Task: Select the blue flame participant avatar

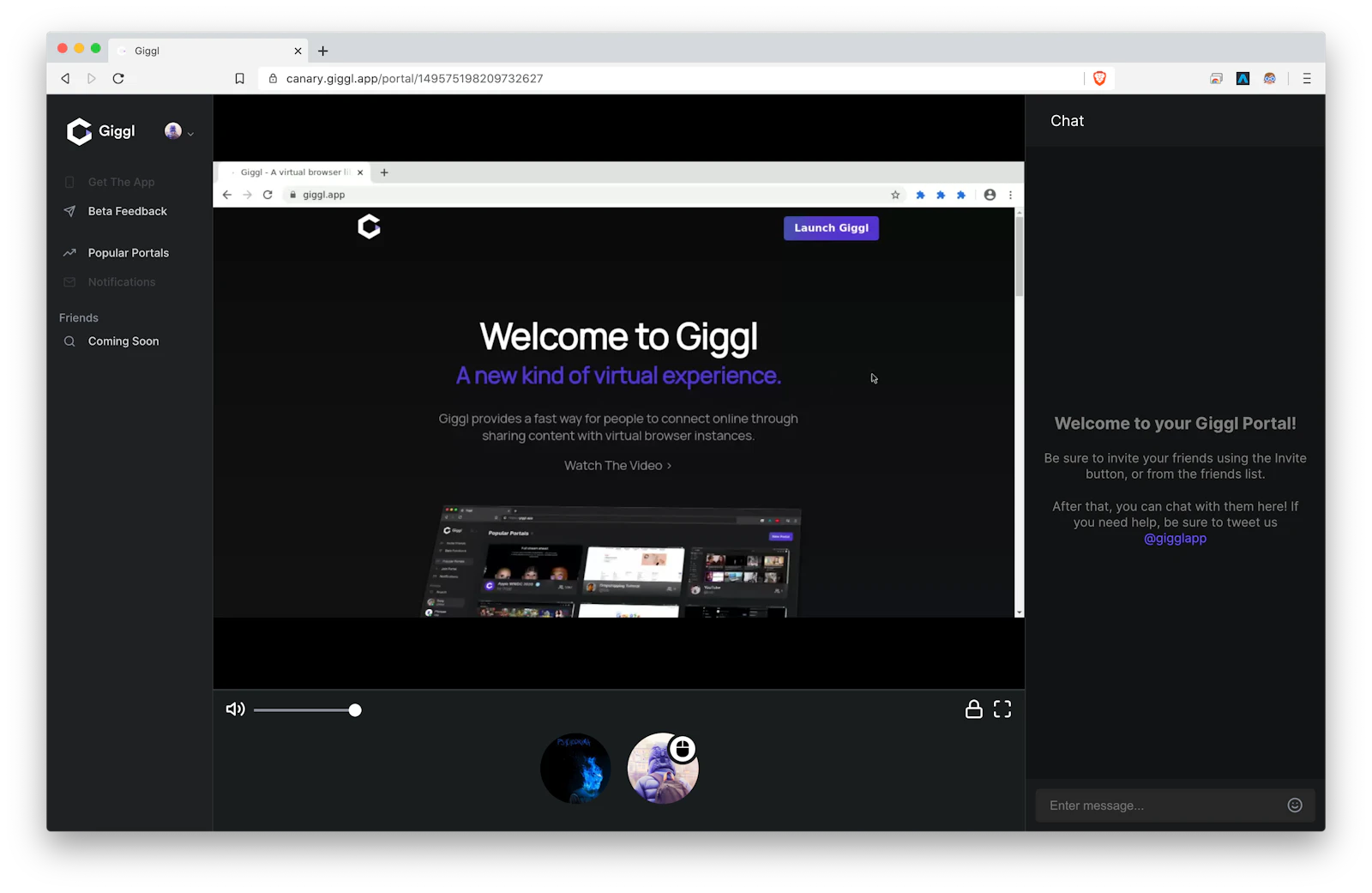Action: point(575,769)
